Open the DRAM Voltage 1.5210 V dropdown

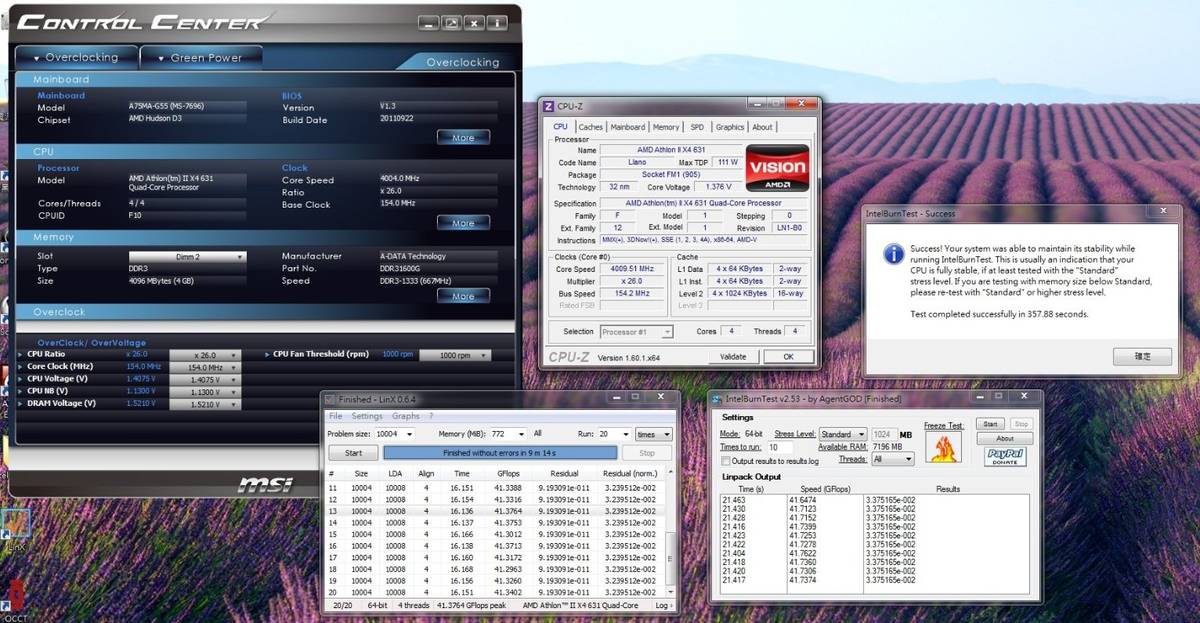coord(204,403)
